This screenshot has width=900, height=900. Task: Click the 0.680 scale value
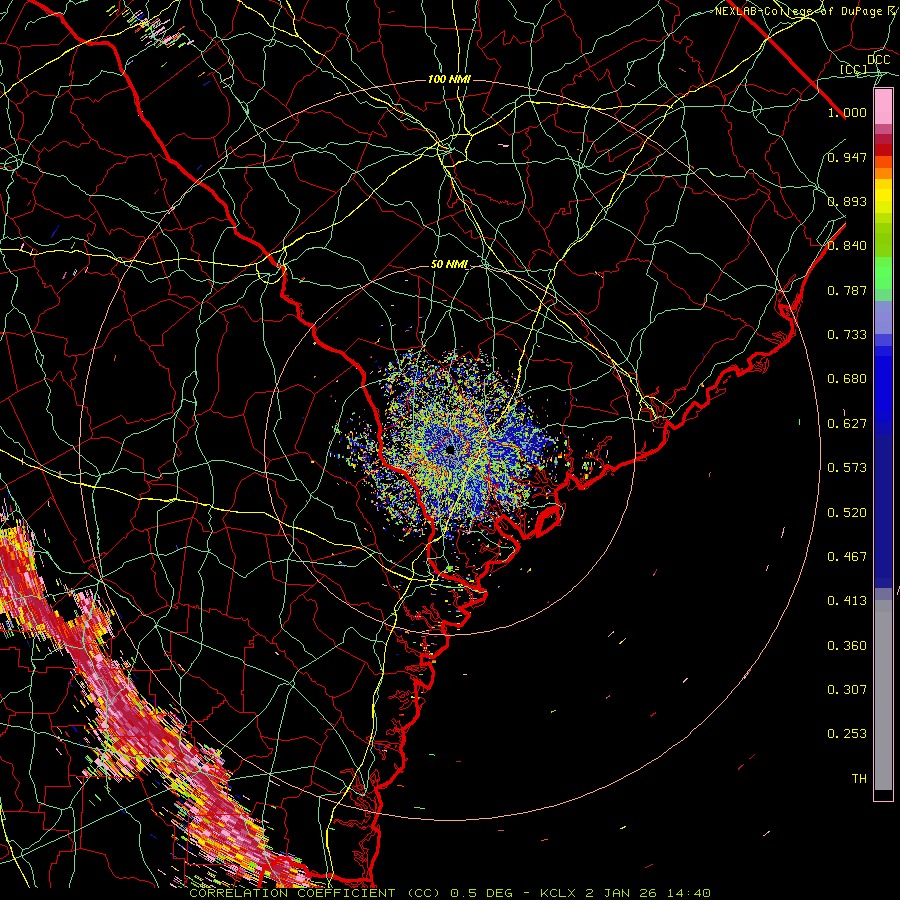pos(847,379)
